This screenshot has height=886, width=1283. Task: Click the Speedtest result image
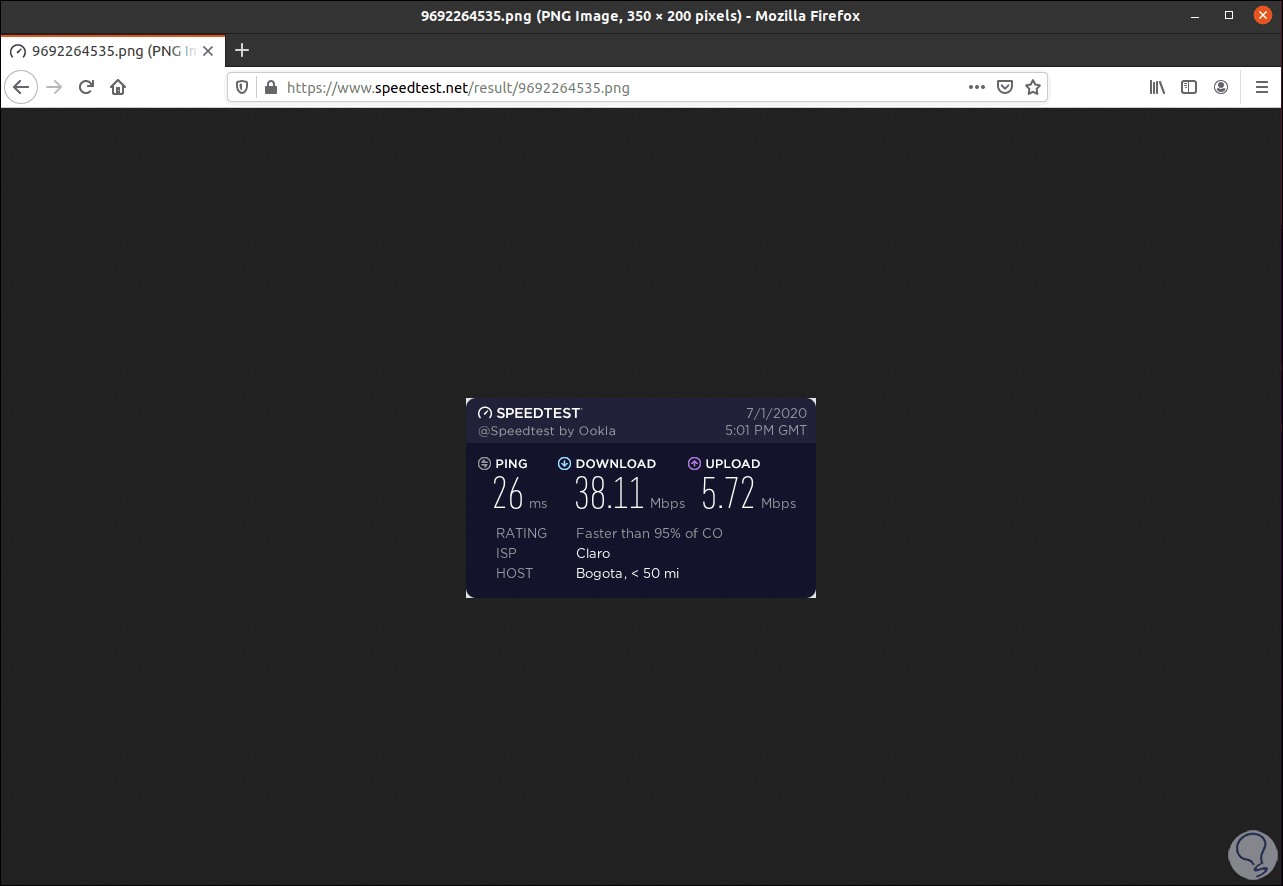click(641, 498)
